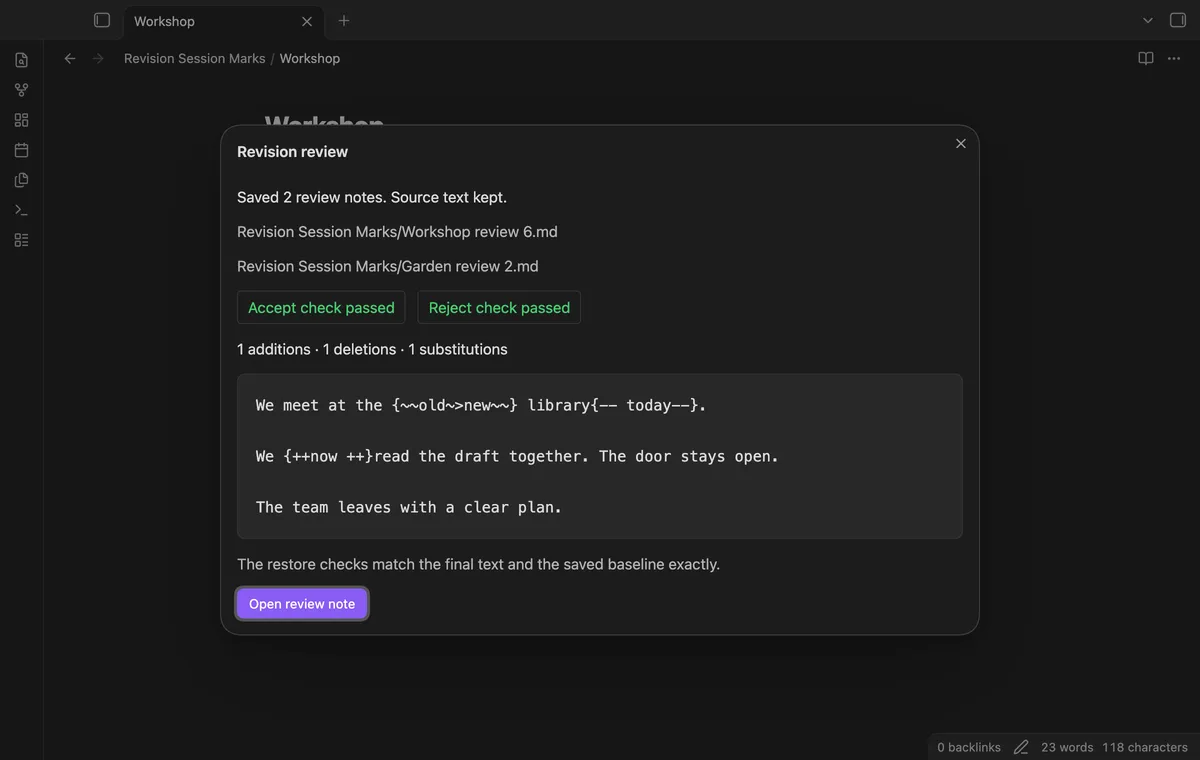The height and width of the screenshot is (760, 1200).
Task: Toggle the left sidebar
Action: click(101, 20)
